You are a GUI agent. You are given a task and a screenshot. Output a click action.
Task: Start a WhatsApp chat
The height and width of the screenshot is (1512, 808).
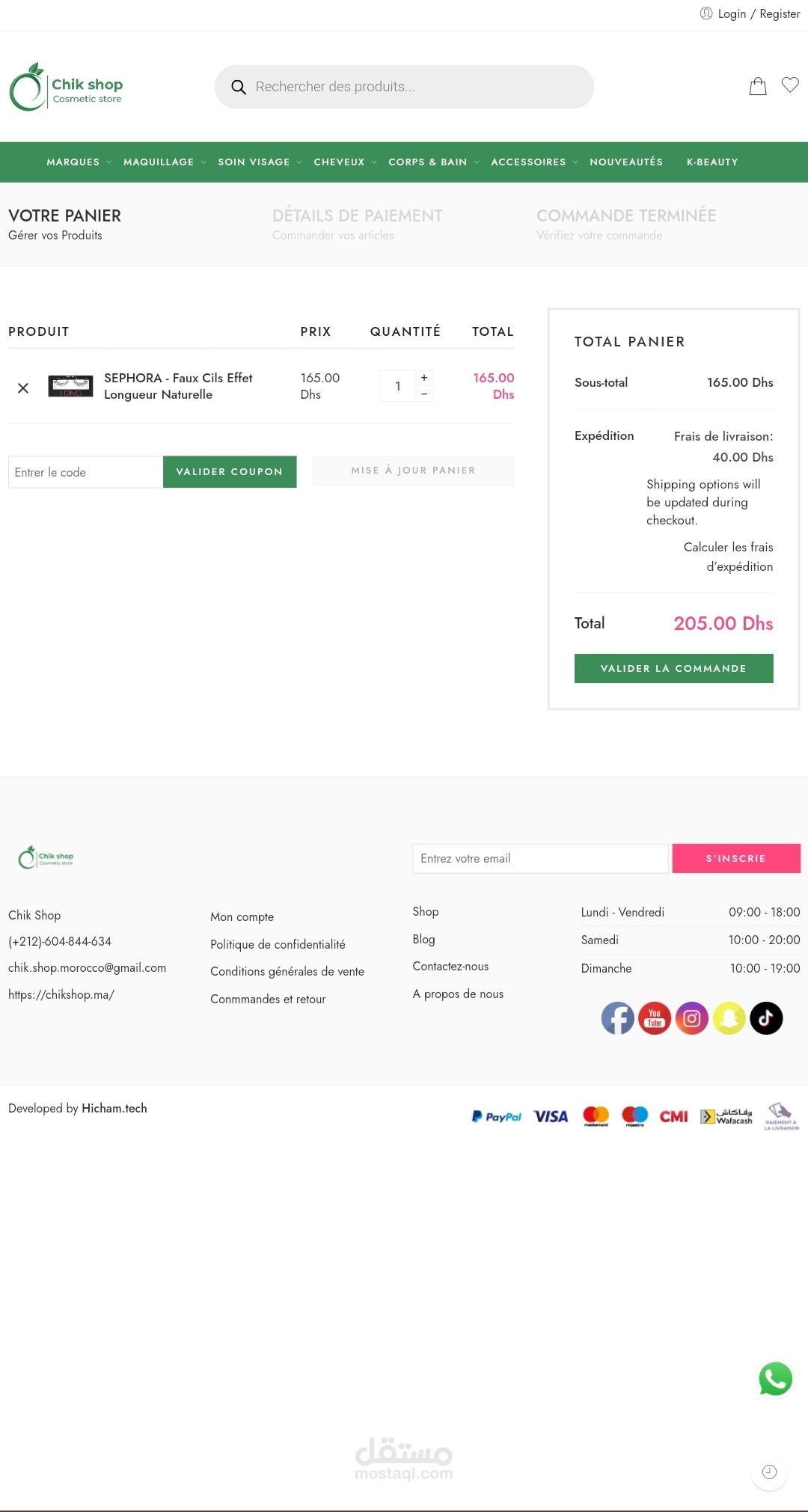(x=775, y=1379)
